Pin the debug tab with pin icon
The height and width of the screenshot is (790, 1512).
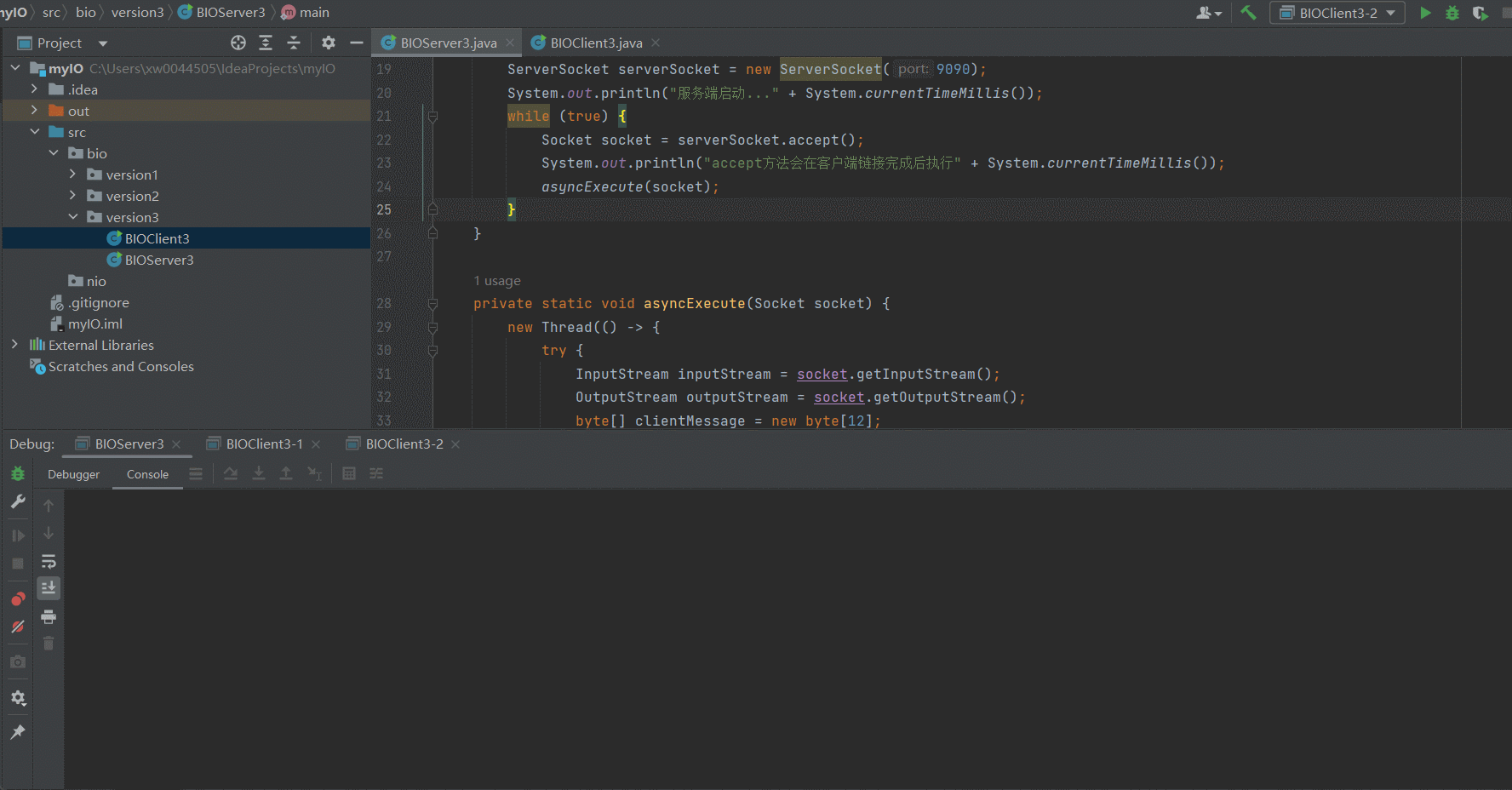[18, 732]
